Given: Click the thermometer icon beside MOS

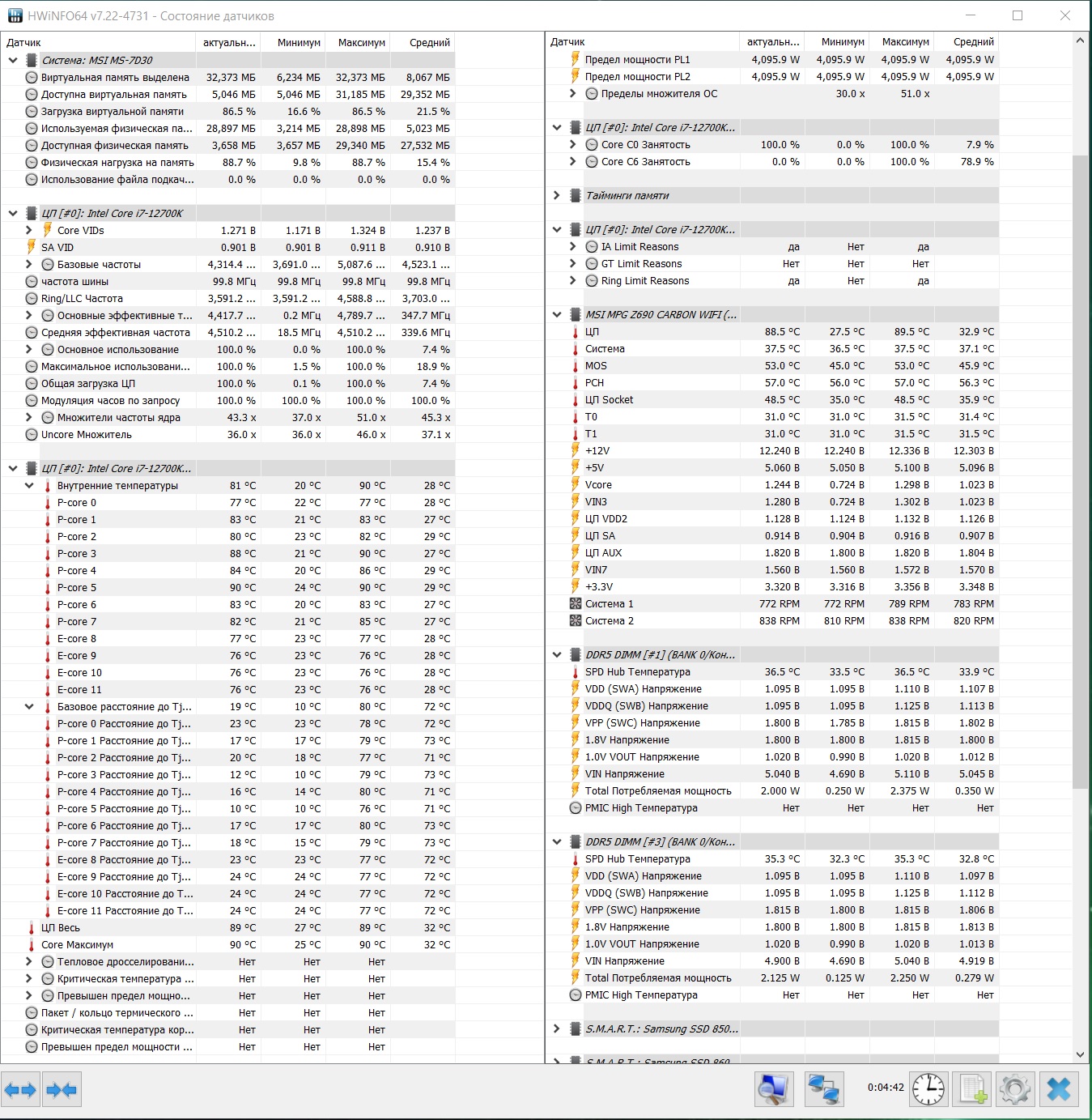Looking at the screenshot, I should point(576,365).
